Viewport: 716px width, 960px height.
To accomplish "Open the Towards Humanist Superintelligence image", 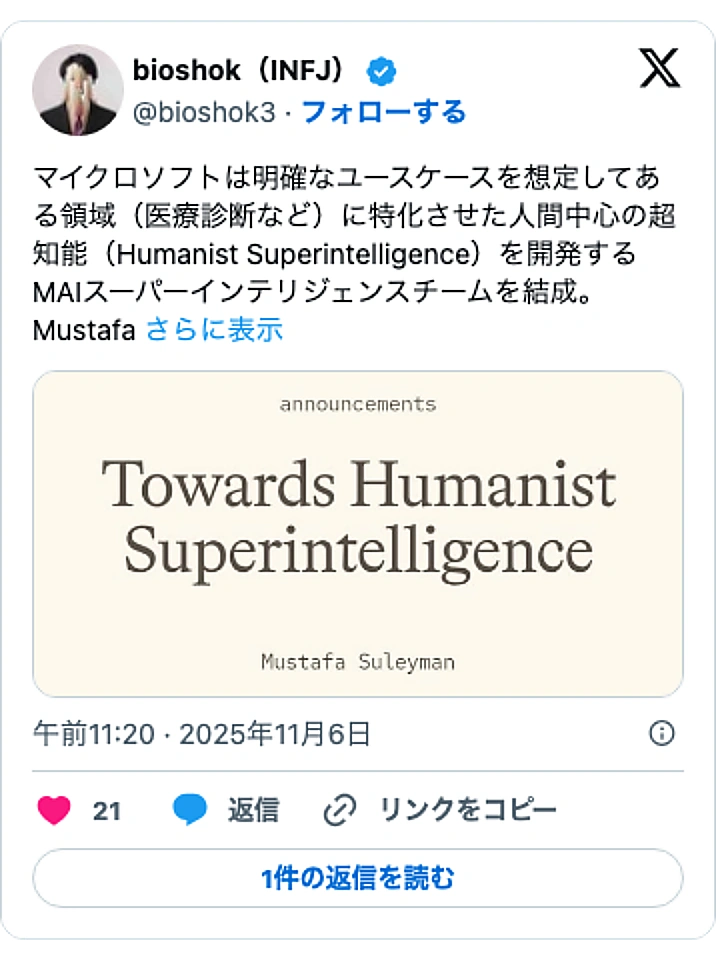I will pyautogui.click(x=357, y=530).
